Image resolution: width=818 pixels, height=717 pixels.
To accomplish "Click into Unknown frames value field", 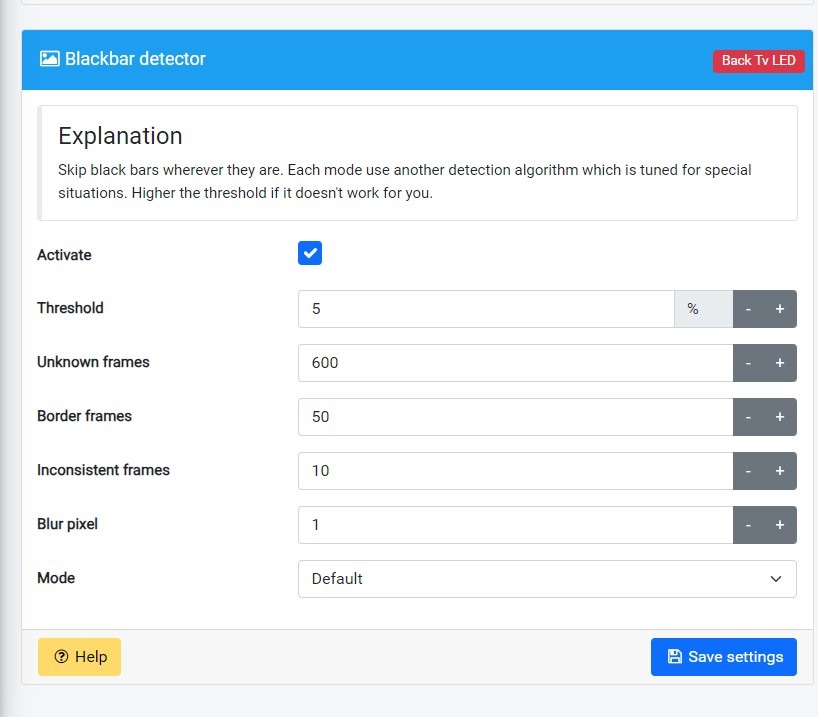I will (515, 363).
